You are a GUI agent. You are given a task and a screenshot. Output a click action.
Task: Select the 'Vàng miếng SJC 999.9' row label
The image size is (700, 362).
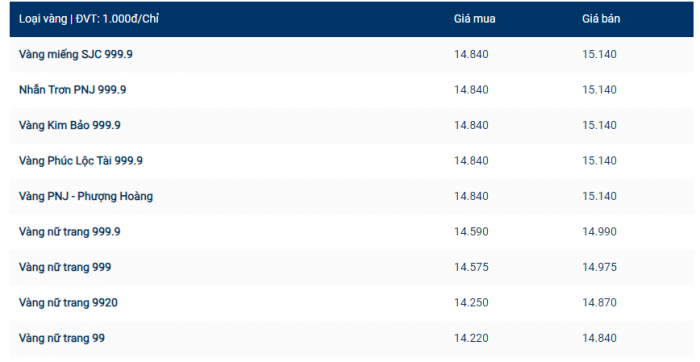(75, 54)
